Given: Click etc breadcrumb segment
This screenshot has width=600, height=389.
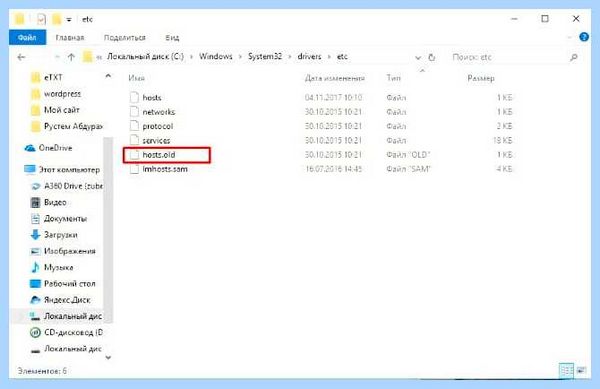Looking at the screenshot, I should point(342,57).
